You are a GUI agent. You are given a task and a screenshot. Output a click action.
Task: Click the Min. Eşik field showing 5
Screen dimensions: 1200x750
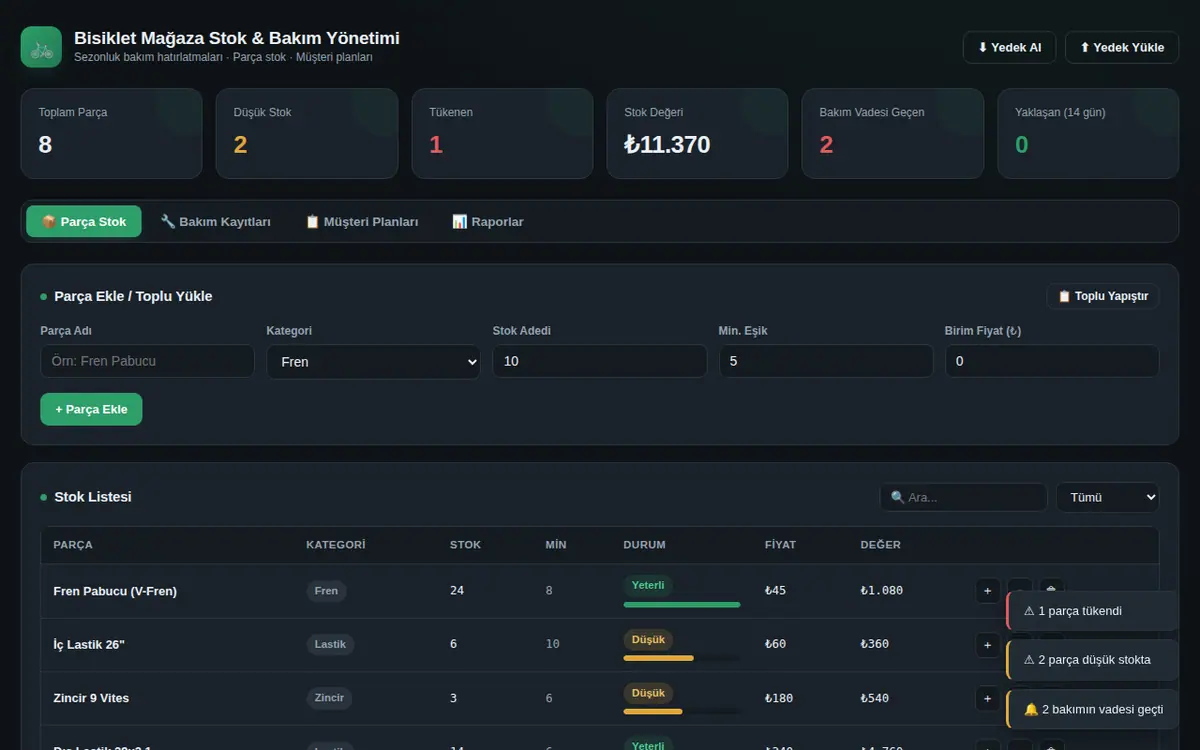pos(826,361)
